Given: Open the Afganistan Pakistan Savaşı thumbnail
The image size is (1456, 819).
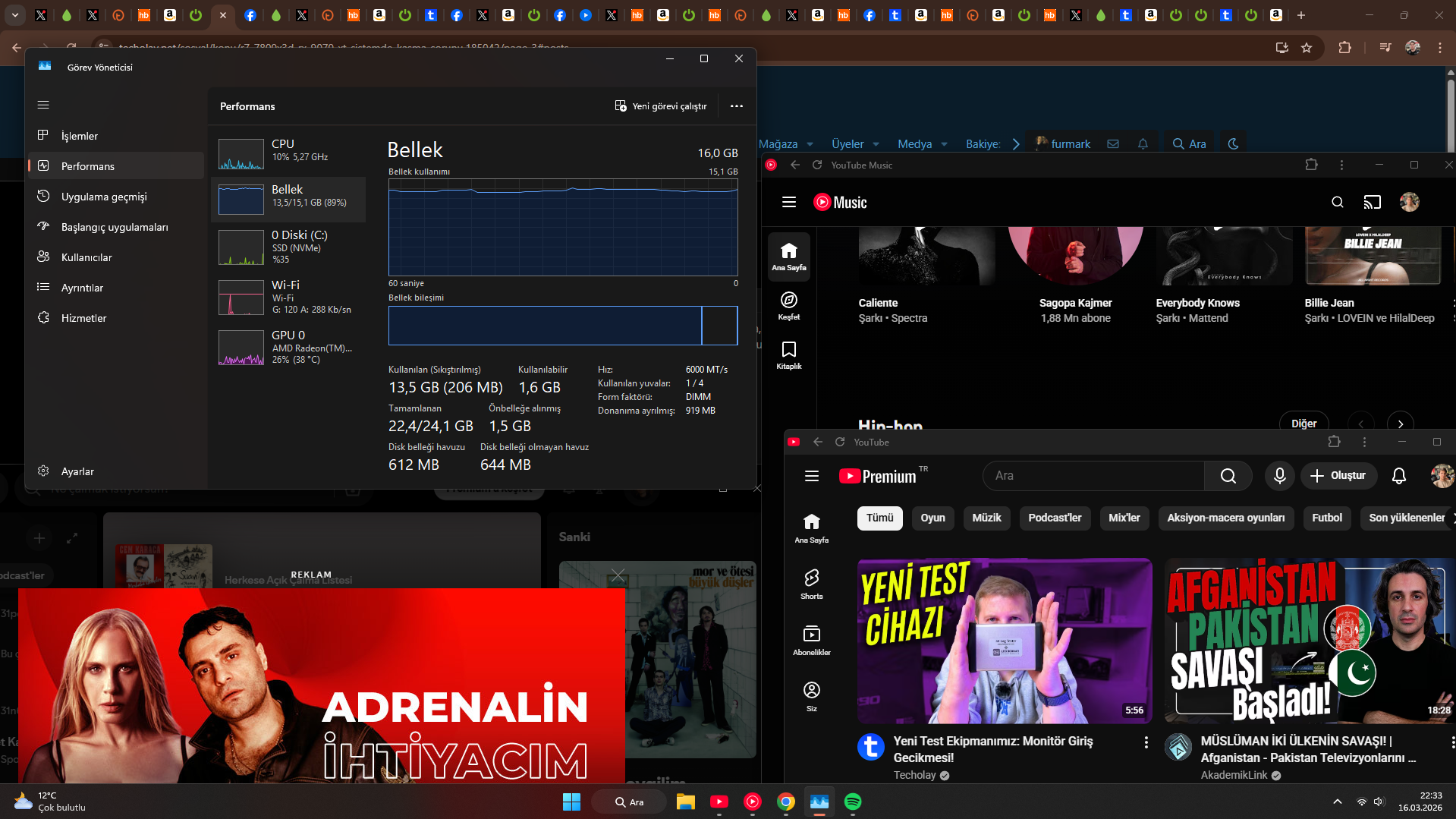Looking at the screenshot, I should tap(1310, 641).
